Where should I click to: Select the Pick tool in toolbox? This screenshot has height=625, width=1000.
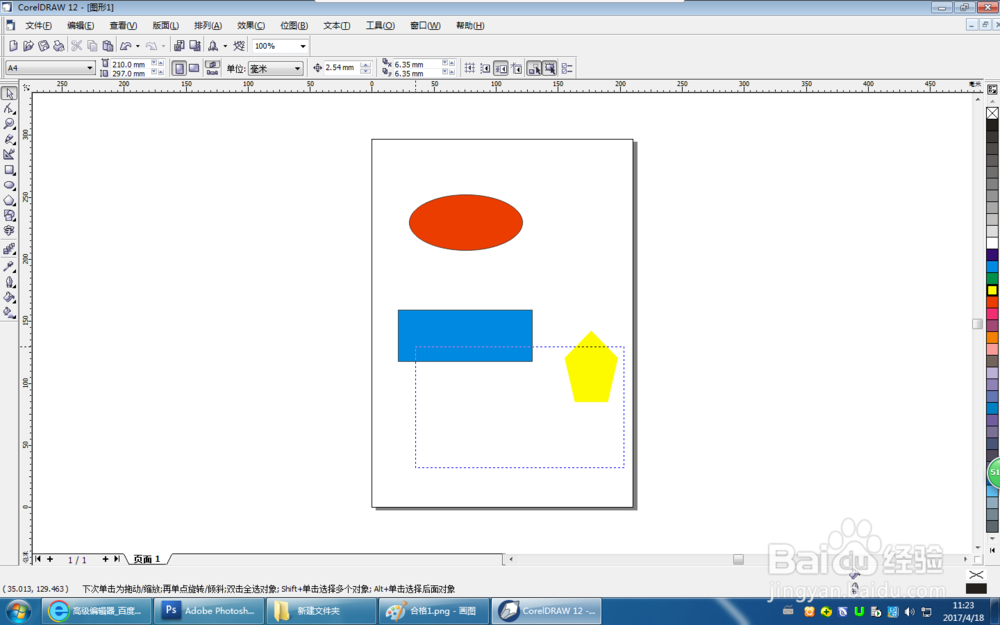(x=9, y=93)
